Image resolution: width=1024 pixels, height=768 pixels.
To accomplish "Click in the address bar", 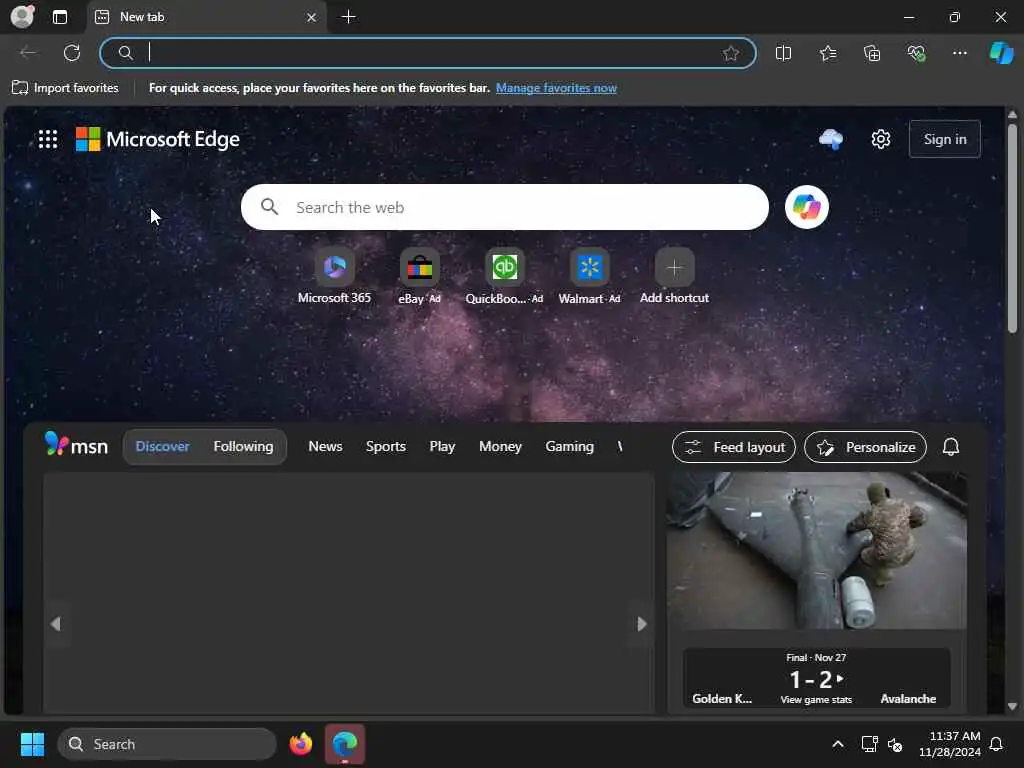I will (x=428, y=53).
